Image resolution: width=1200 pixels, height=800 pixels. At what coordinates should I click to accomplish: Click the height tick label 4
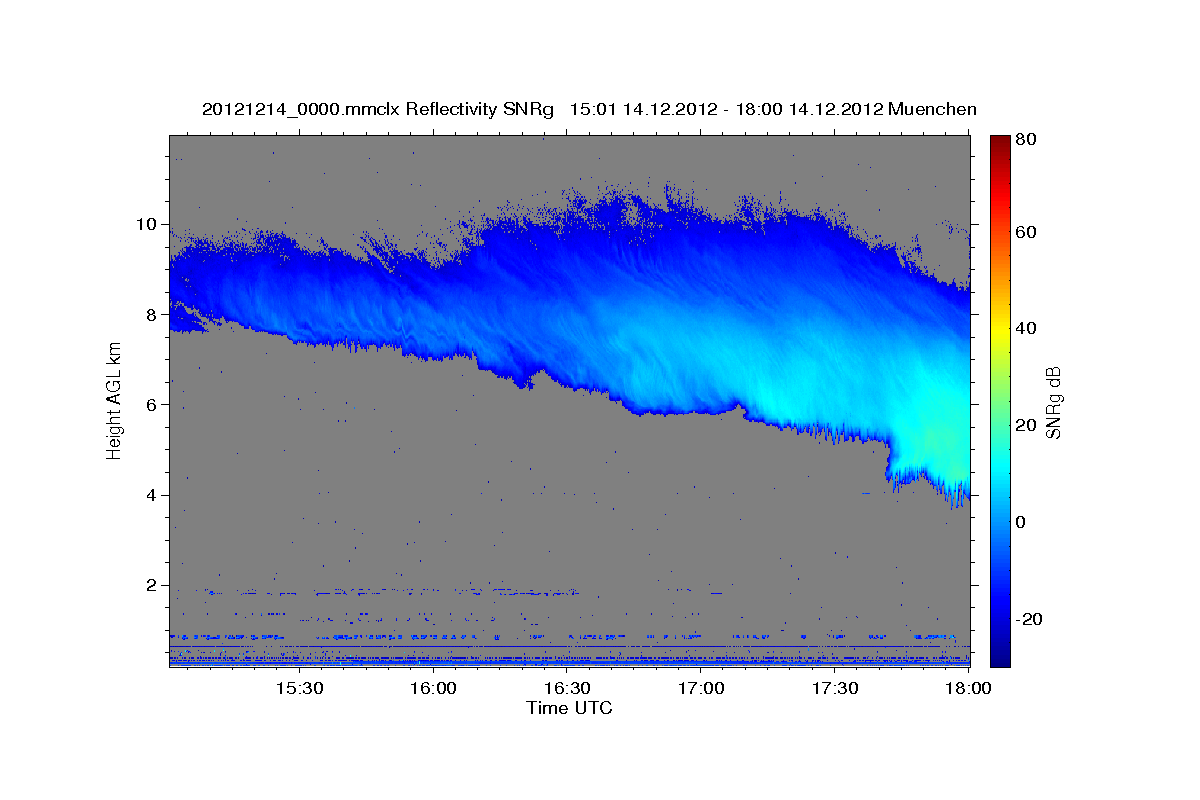click(153, 495)
